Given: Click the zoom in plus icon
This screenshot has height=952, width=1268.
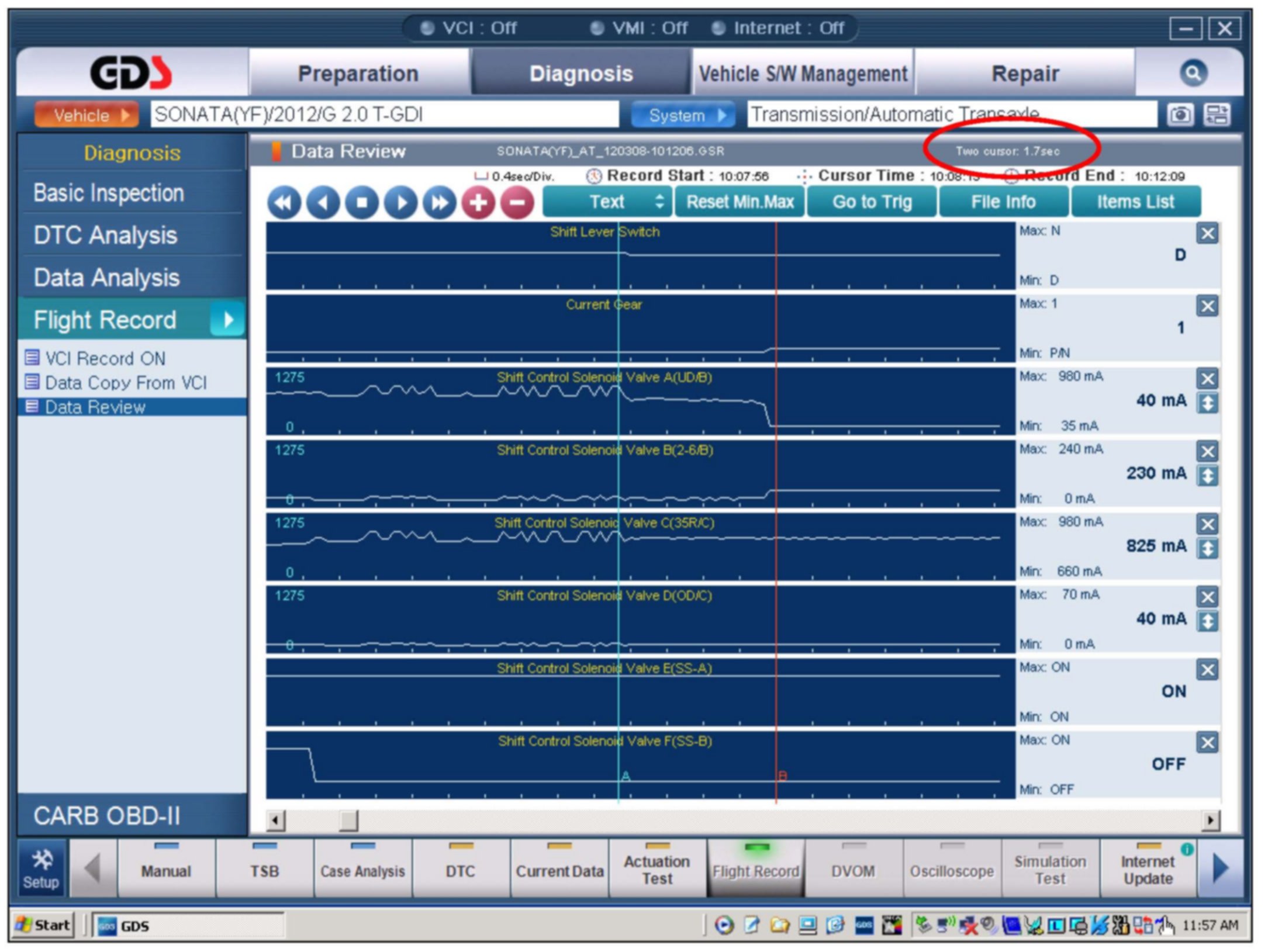Looking at the screenshot, I should [x=478, y=203].
